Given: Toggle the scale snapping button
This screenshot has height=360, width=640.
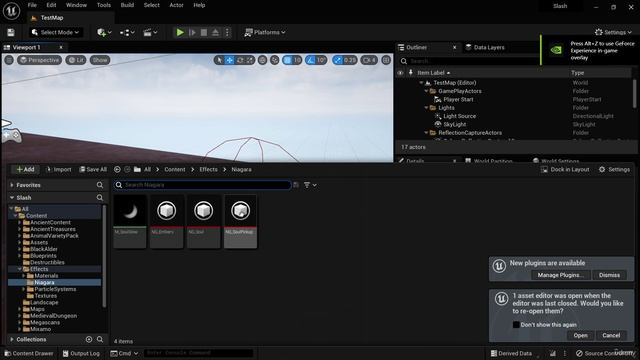Looking at the screenshot, I should (338, 60).
